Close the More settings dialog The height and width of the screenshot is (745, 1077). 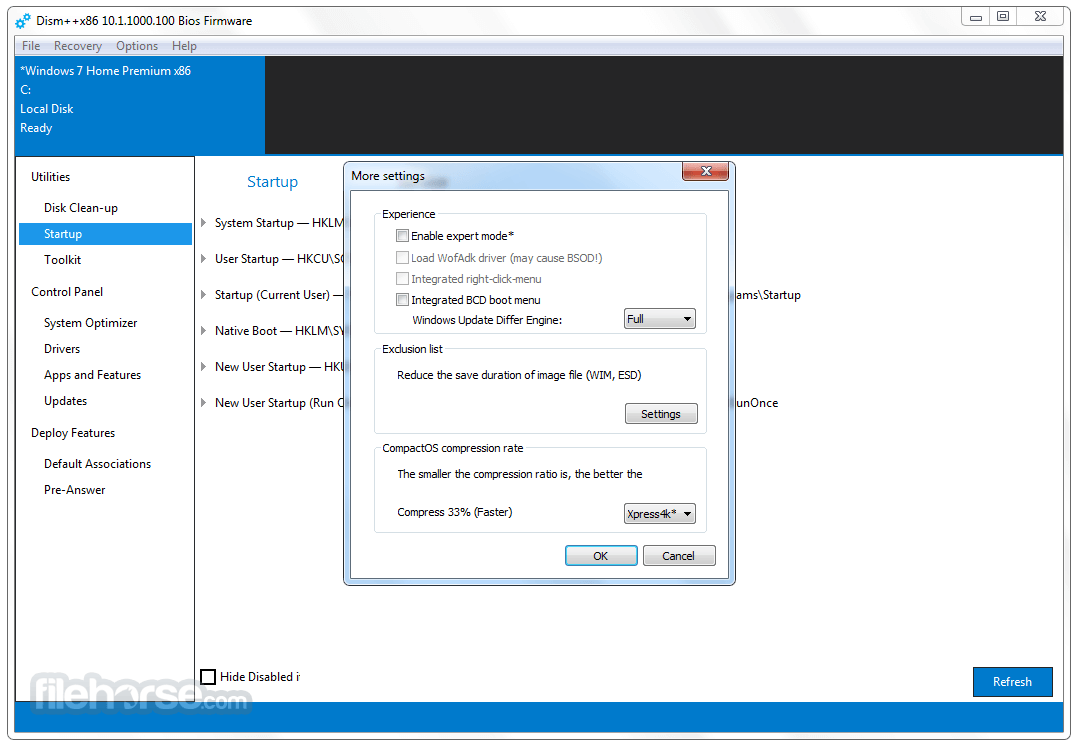[705, 171]
